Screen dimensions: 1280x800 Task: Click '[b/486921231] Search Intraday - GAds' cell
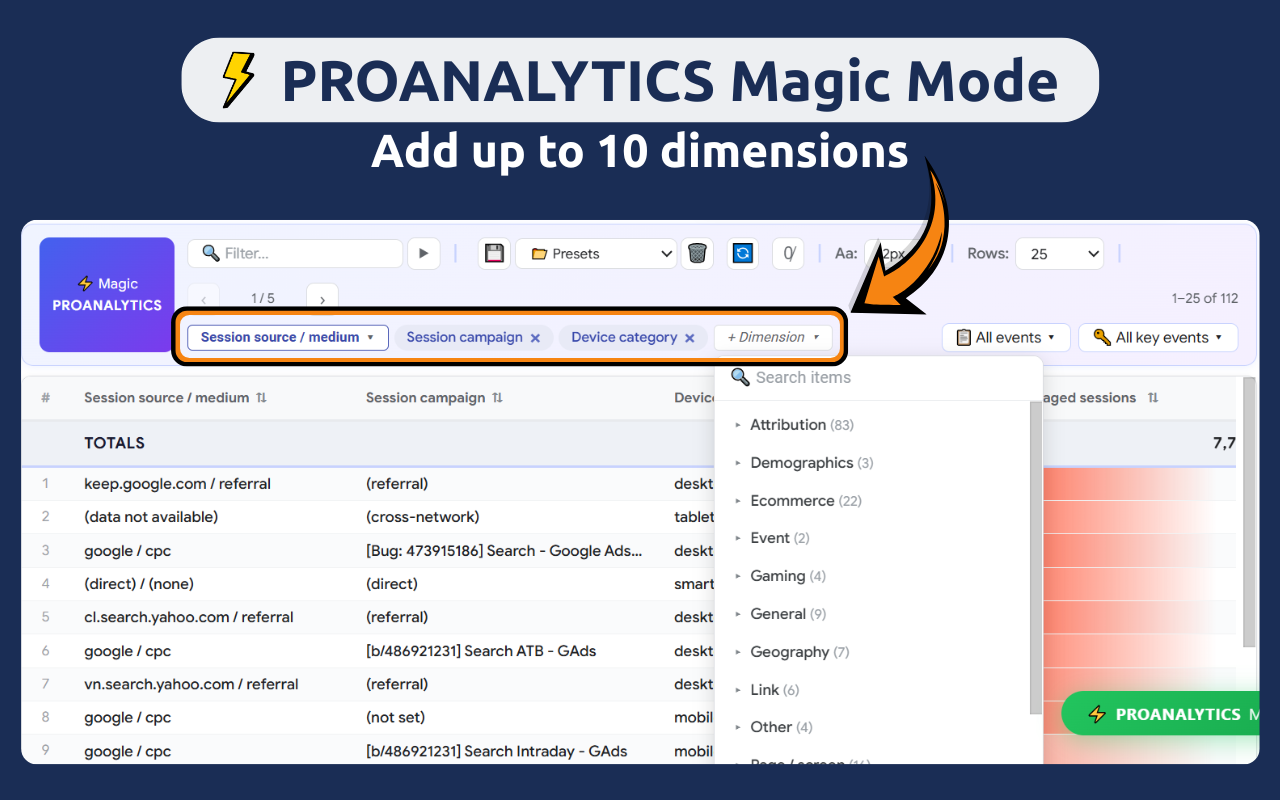pyautogui.click(x=496, y=751)
